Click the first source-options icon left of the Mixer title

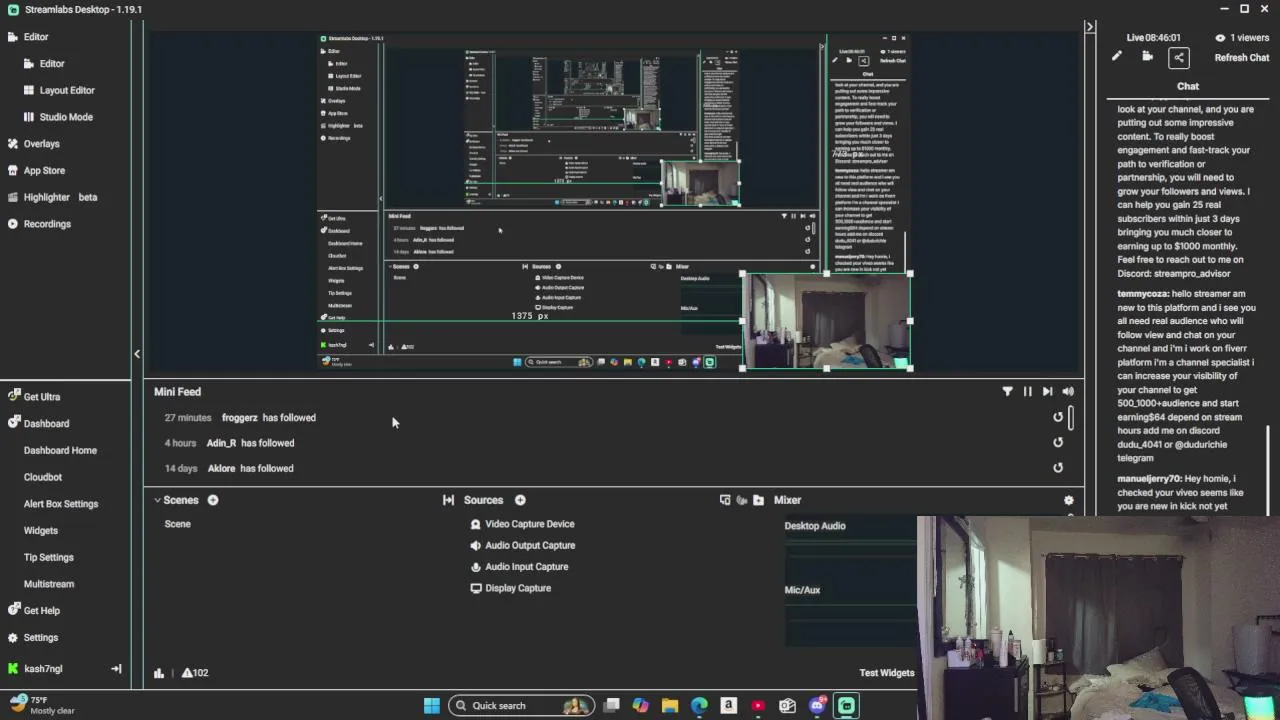pos(725,500)
